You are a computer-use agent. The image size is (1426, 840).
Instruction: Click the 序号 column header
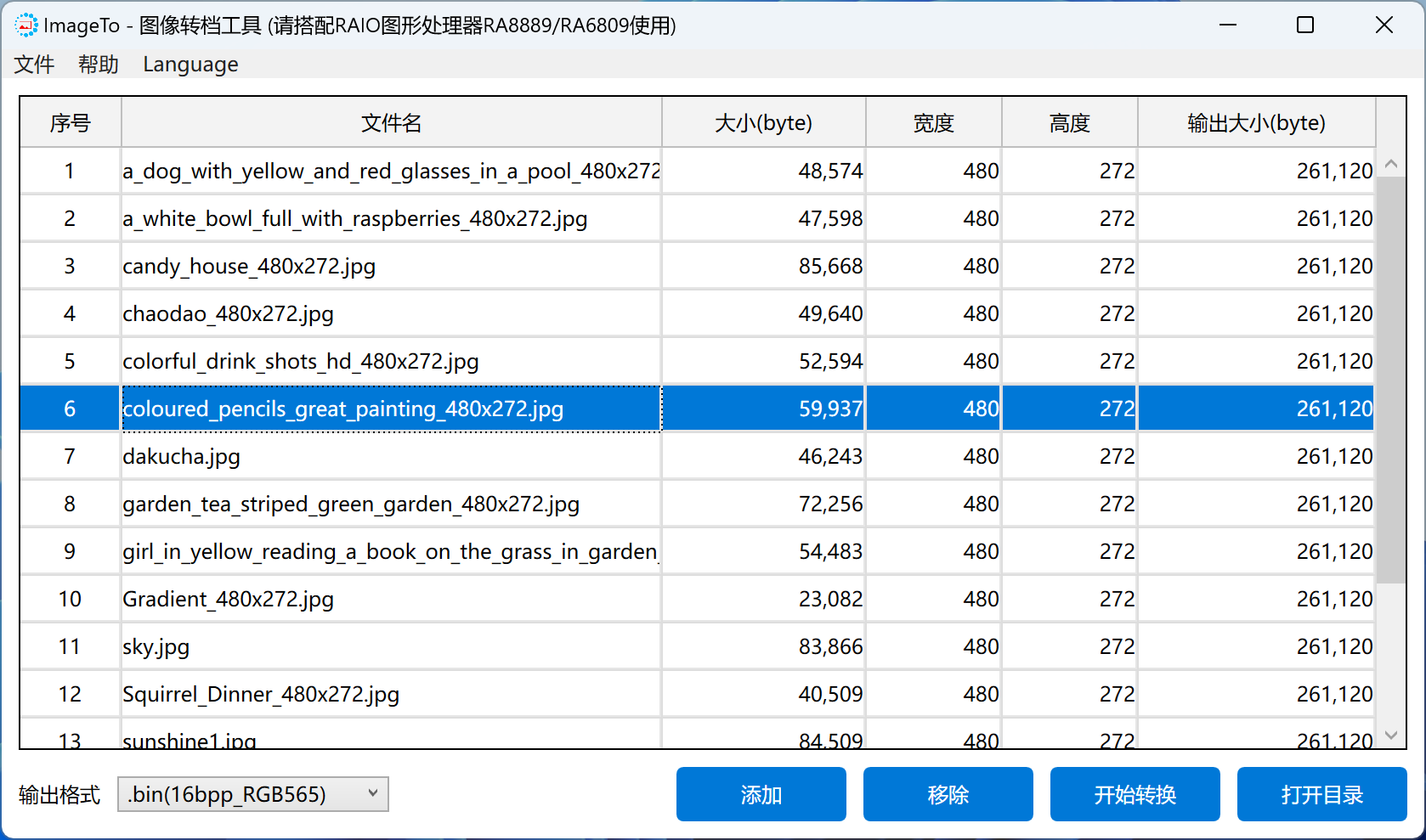click(x=70, y=122)
